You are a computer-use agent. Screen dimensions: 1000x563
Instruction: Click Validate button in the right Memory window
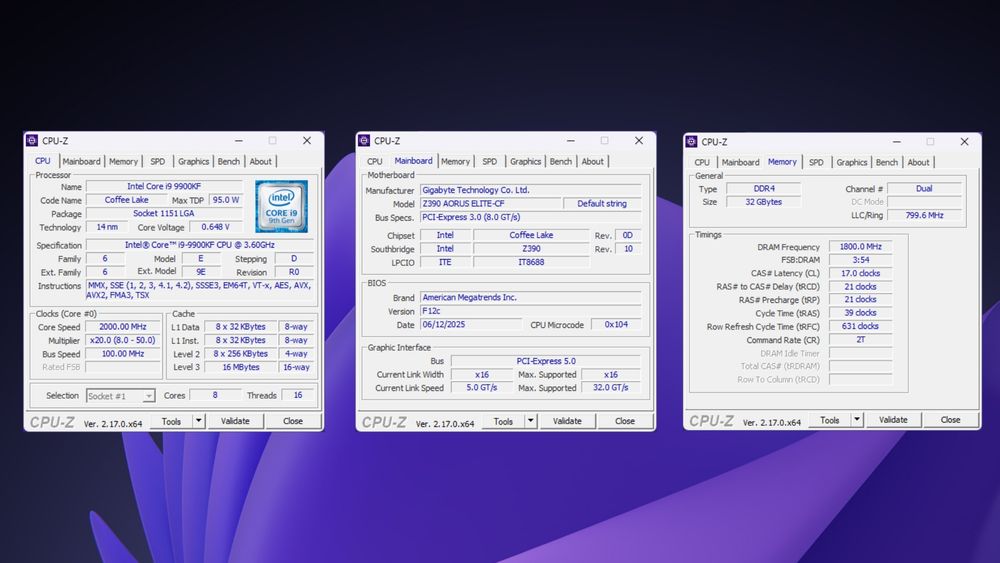893,420
